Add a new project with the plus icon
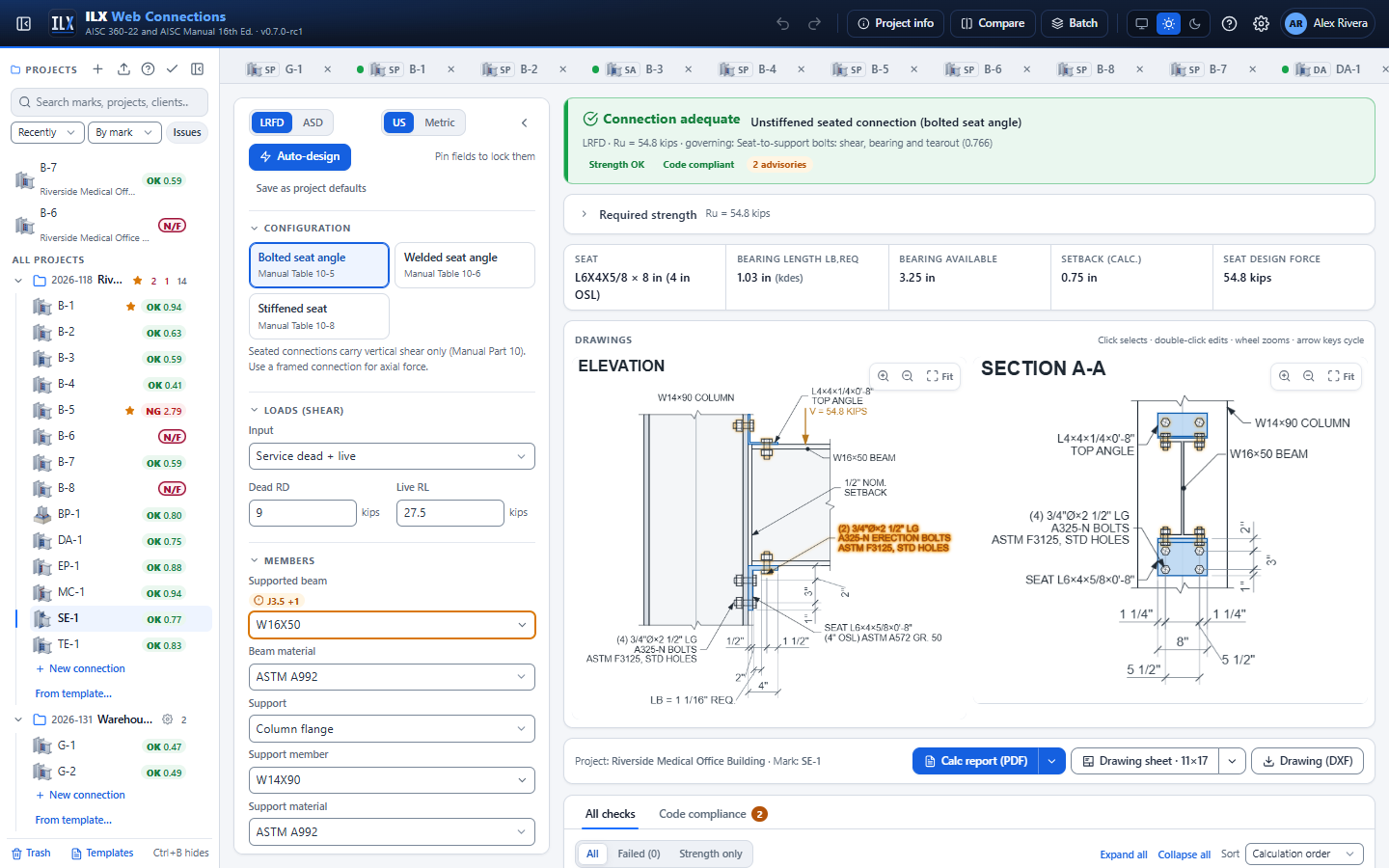The width and height of the screenshot is (1389, 868). coord(97,68)
